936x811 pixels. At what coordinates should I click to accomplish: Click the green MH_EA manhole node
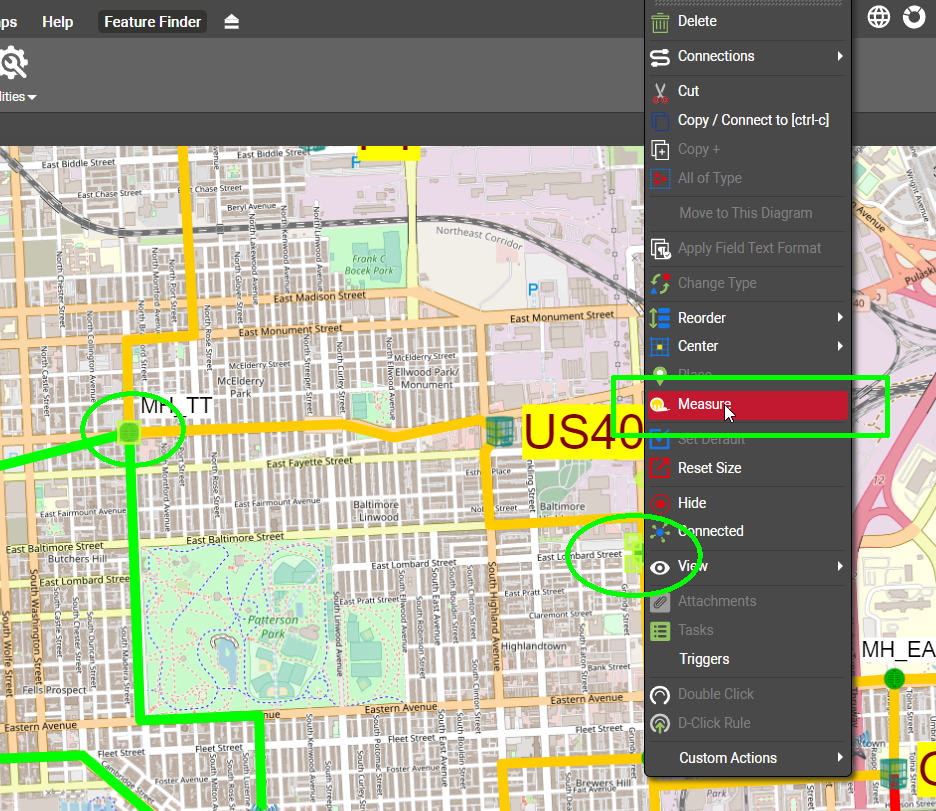click(894, 678)
